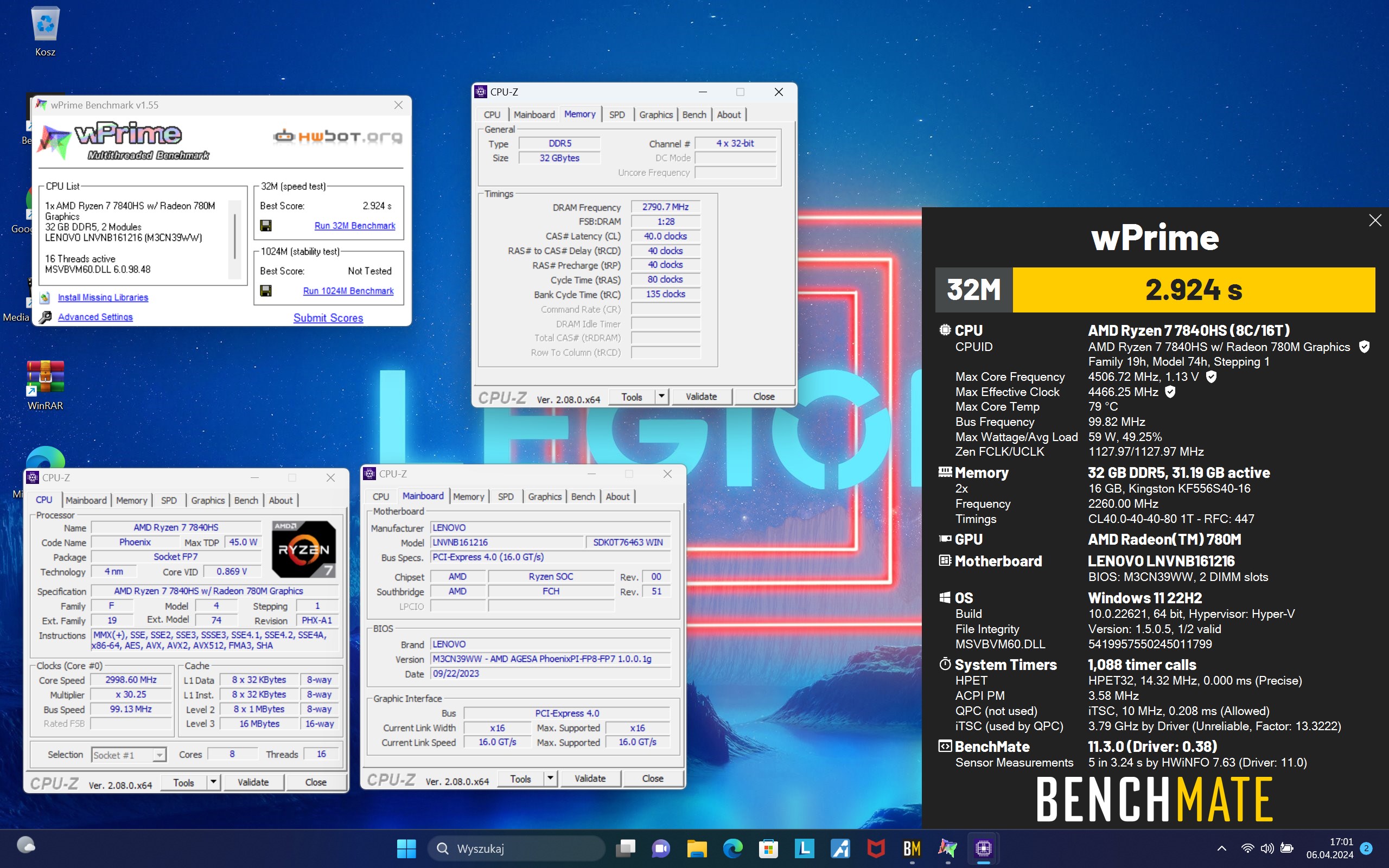
Task: Click Tools button in the CPU tab window
Action: coord(183,782)
